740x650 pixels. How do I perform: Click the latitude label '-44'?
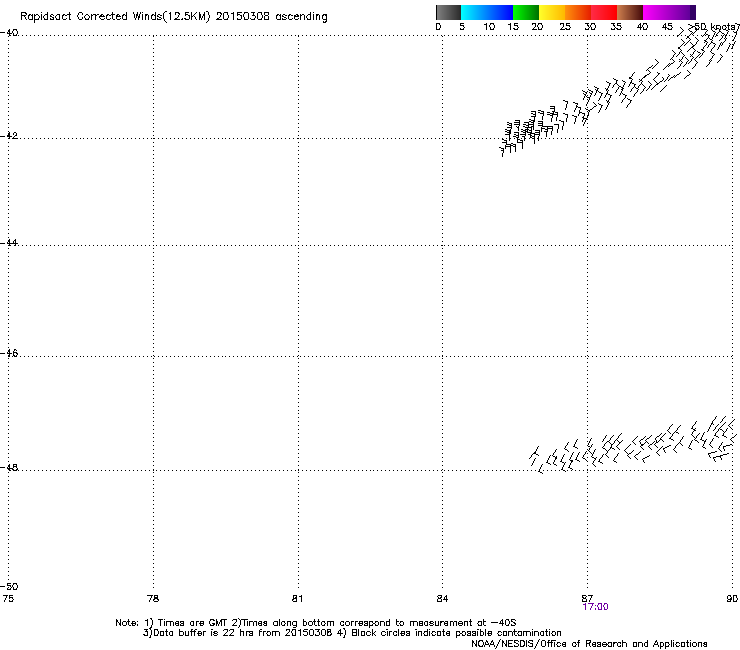pos(9,243)
